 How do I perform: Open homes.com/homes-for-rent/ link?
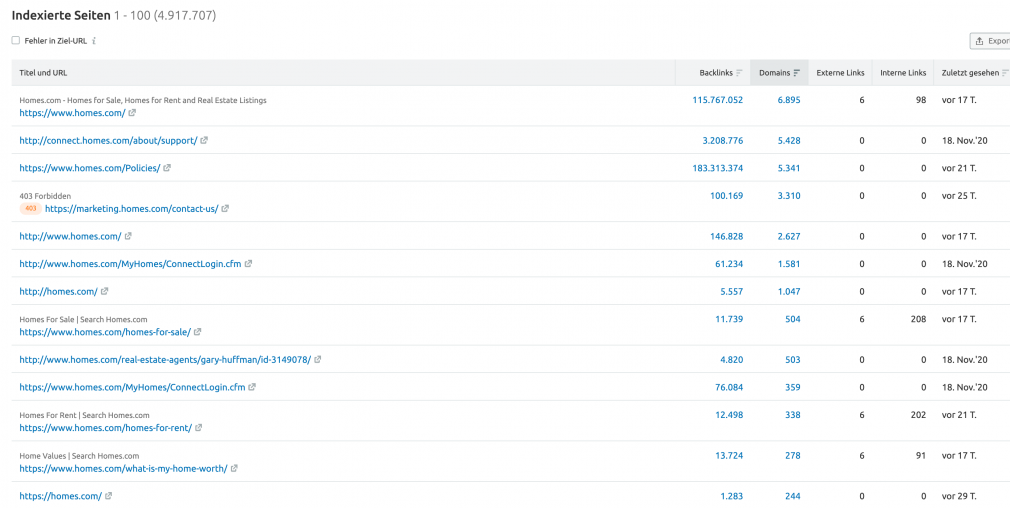click(x=106, y=428)
